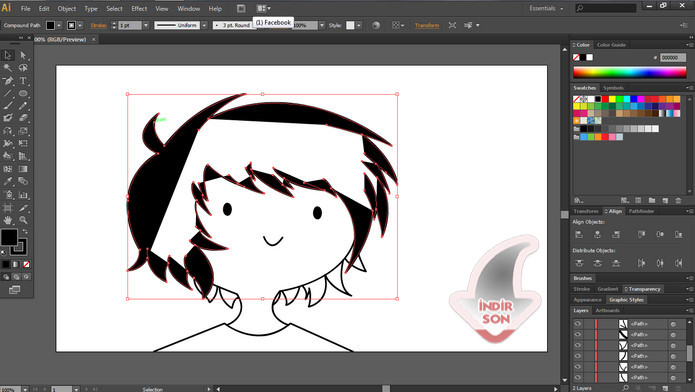The width and height of the screenshot is (695, 392).
Task: Select the red swatch in Swatches panel
Action: coord(605,99)
